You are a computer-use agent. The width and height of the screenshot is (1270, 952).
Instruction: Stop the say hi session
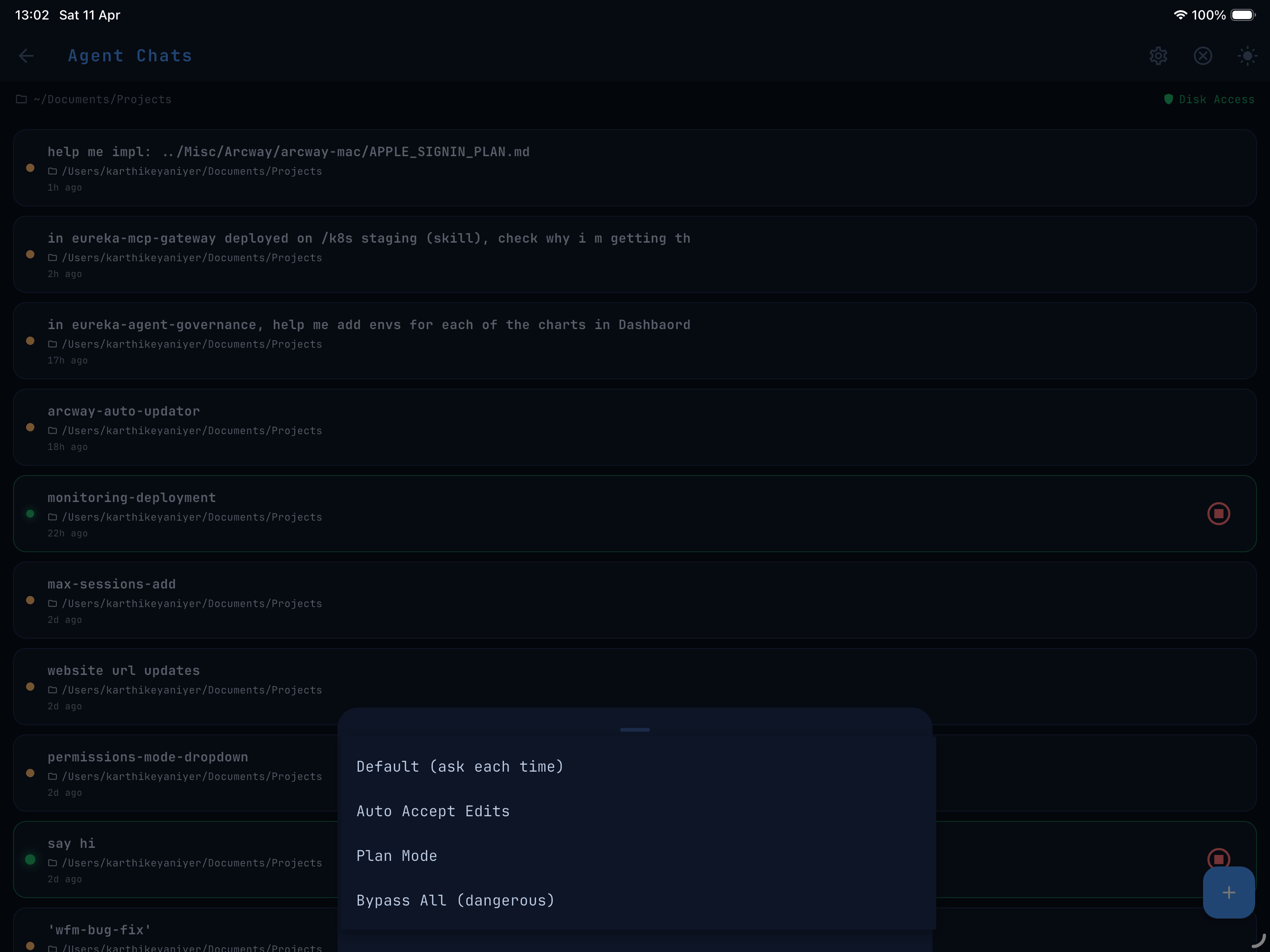(1218, 859)
